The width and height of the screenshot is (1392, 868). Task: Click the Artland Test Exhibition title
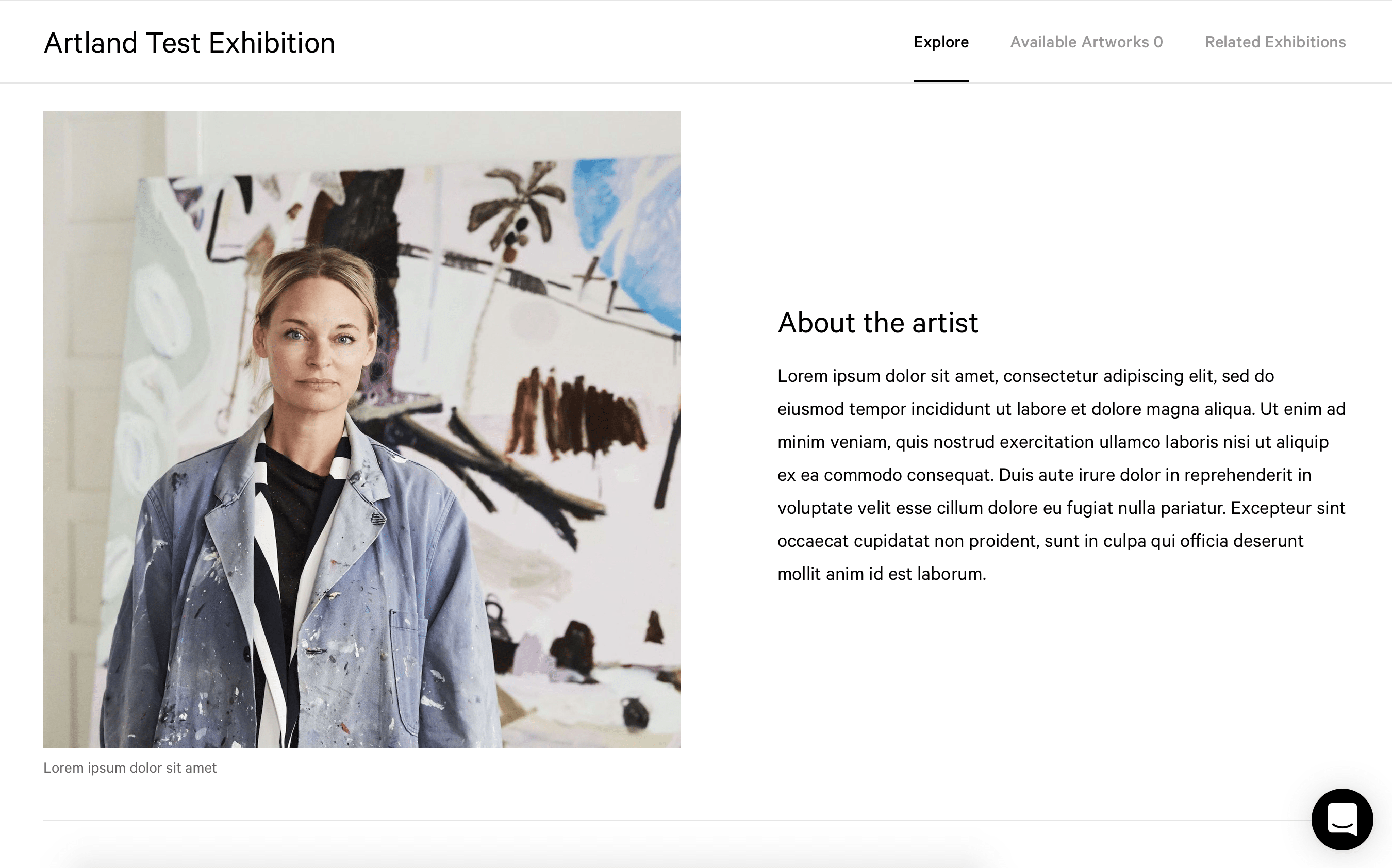pos(189,43)
